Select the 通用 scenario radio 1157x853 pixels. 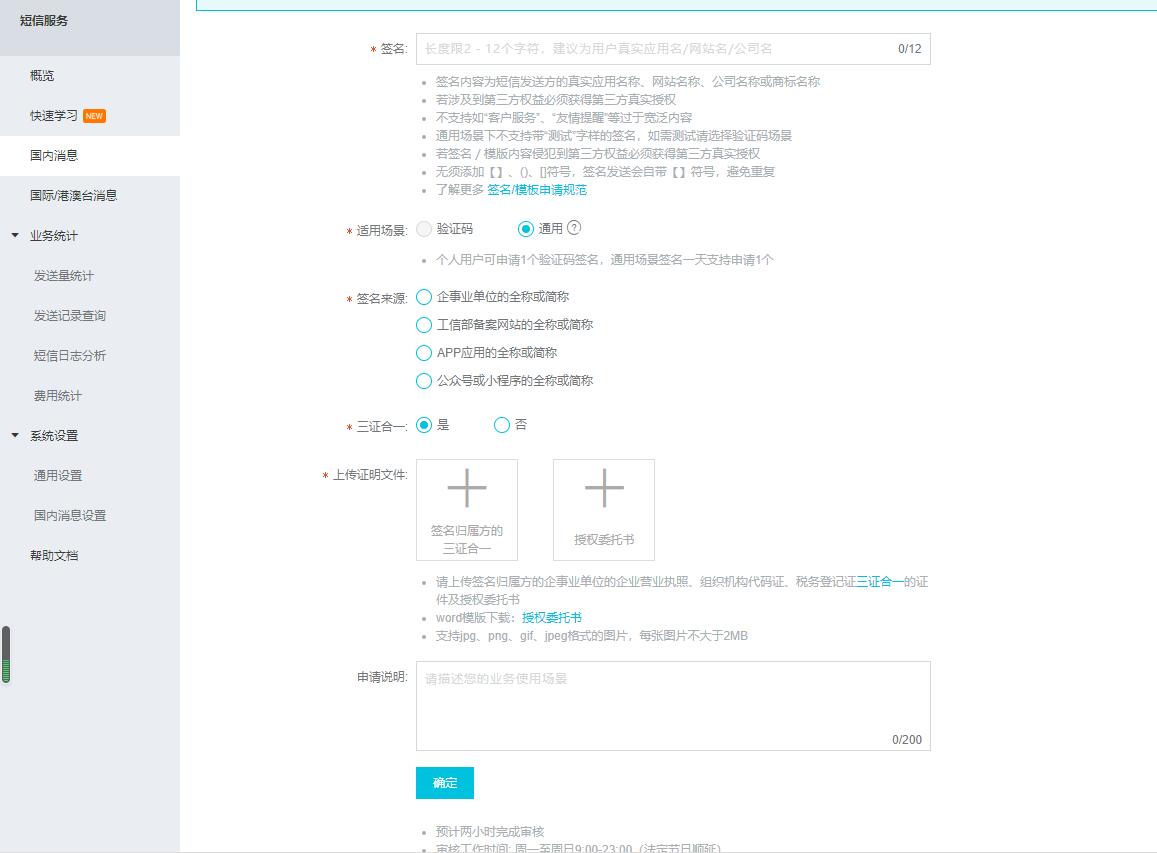click(525, 229)
